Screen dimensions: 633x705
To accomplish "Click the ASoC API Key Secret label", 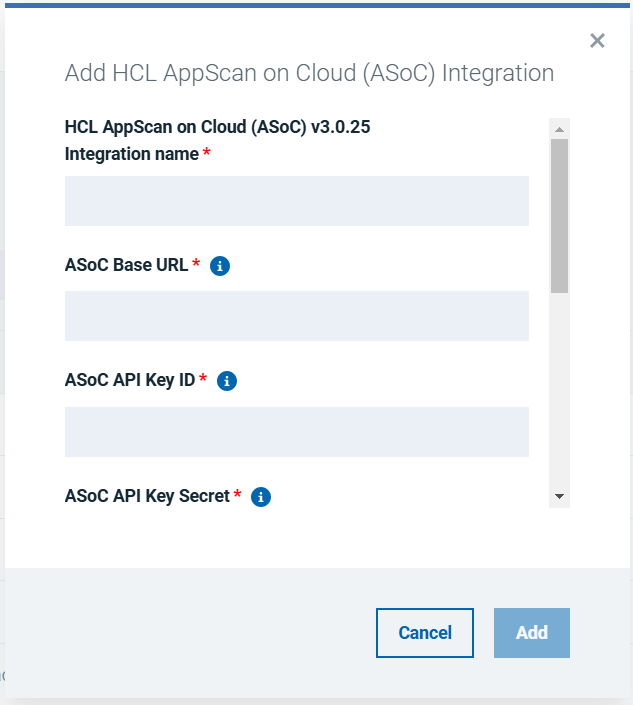I will [x=147, y=495].
